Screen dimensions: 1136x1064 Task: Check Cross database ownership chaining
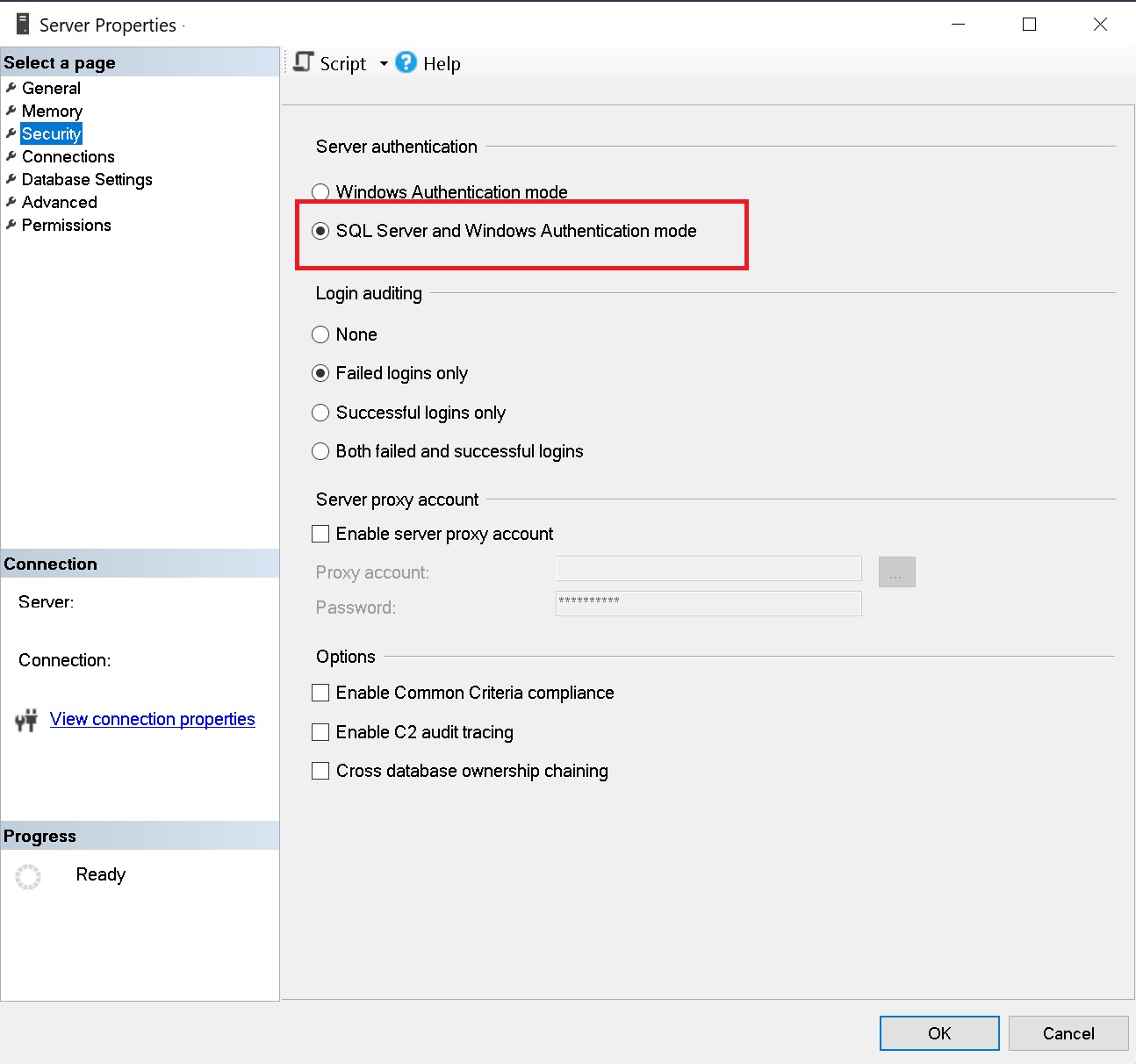(321, 771)
